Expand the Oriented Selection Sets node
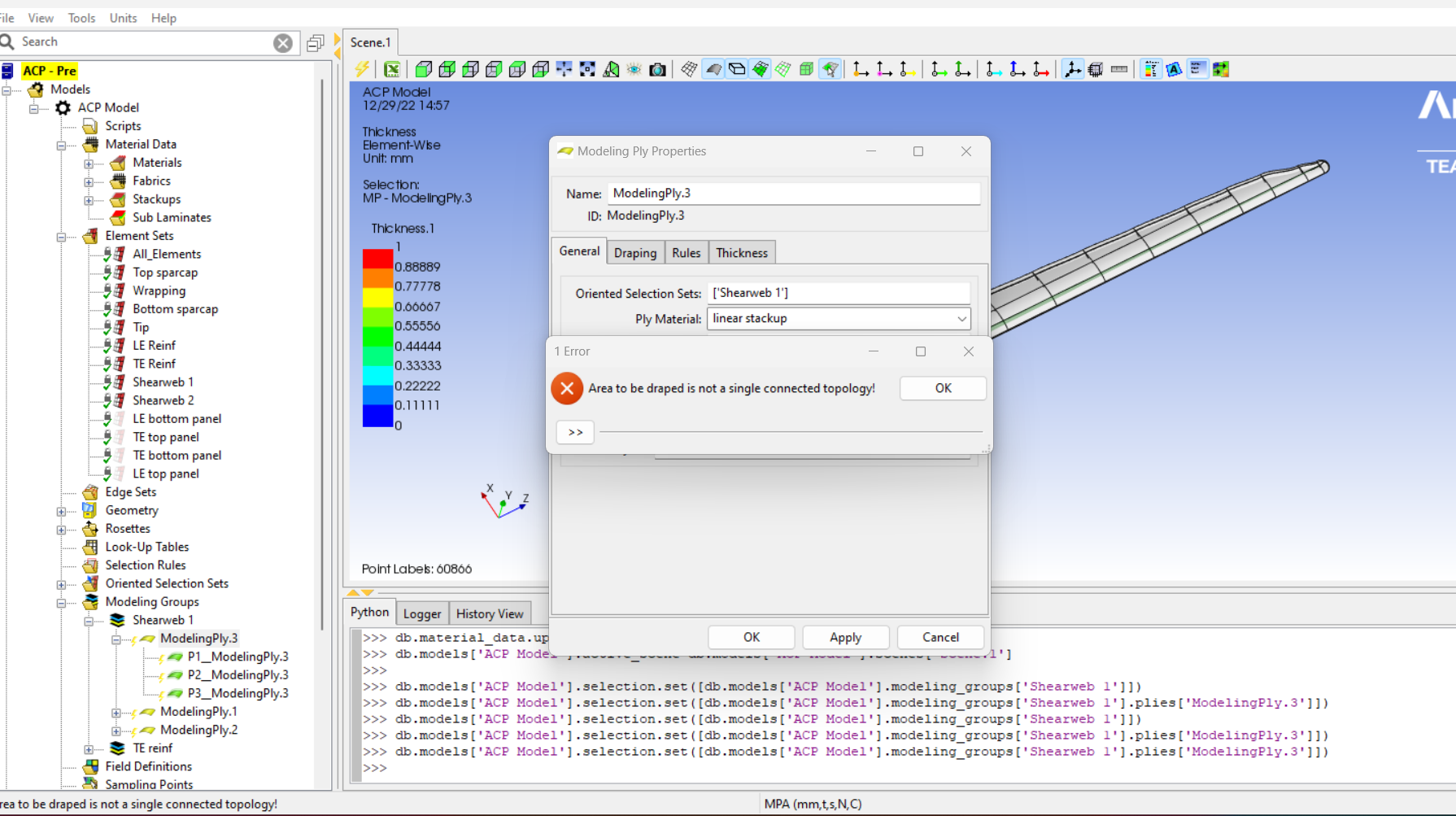The width and height of the screenshot is (1456, 816). pos(63,583)
